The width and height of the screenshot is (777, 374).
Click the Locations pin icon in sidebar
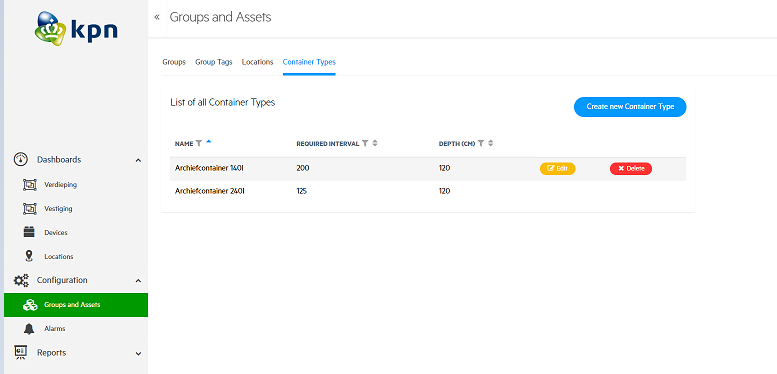[29, 256]
